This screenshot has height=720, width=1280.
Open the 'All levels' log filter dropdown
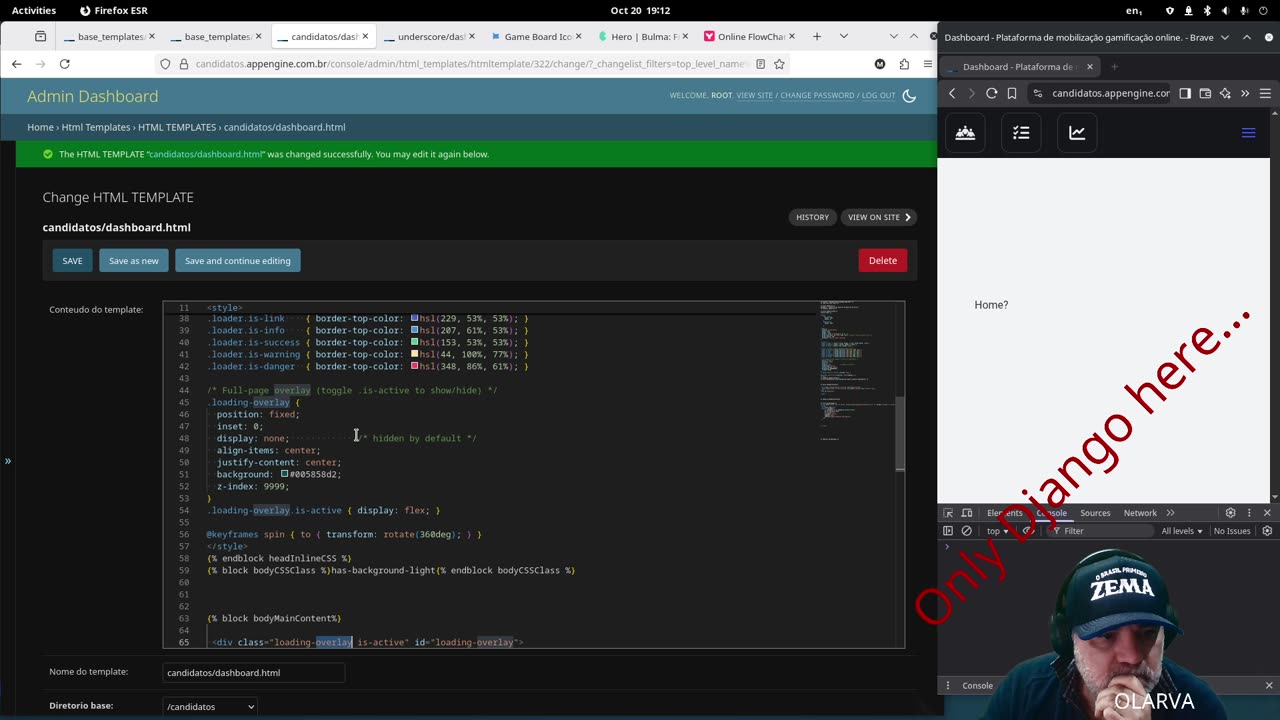1182,531
